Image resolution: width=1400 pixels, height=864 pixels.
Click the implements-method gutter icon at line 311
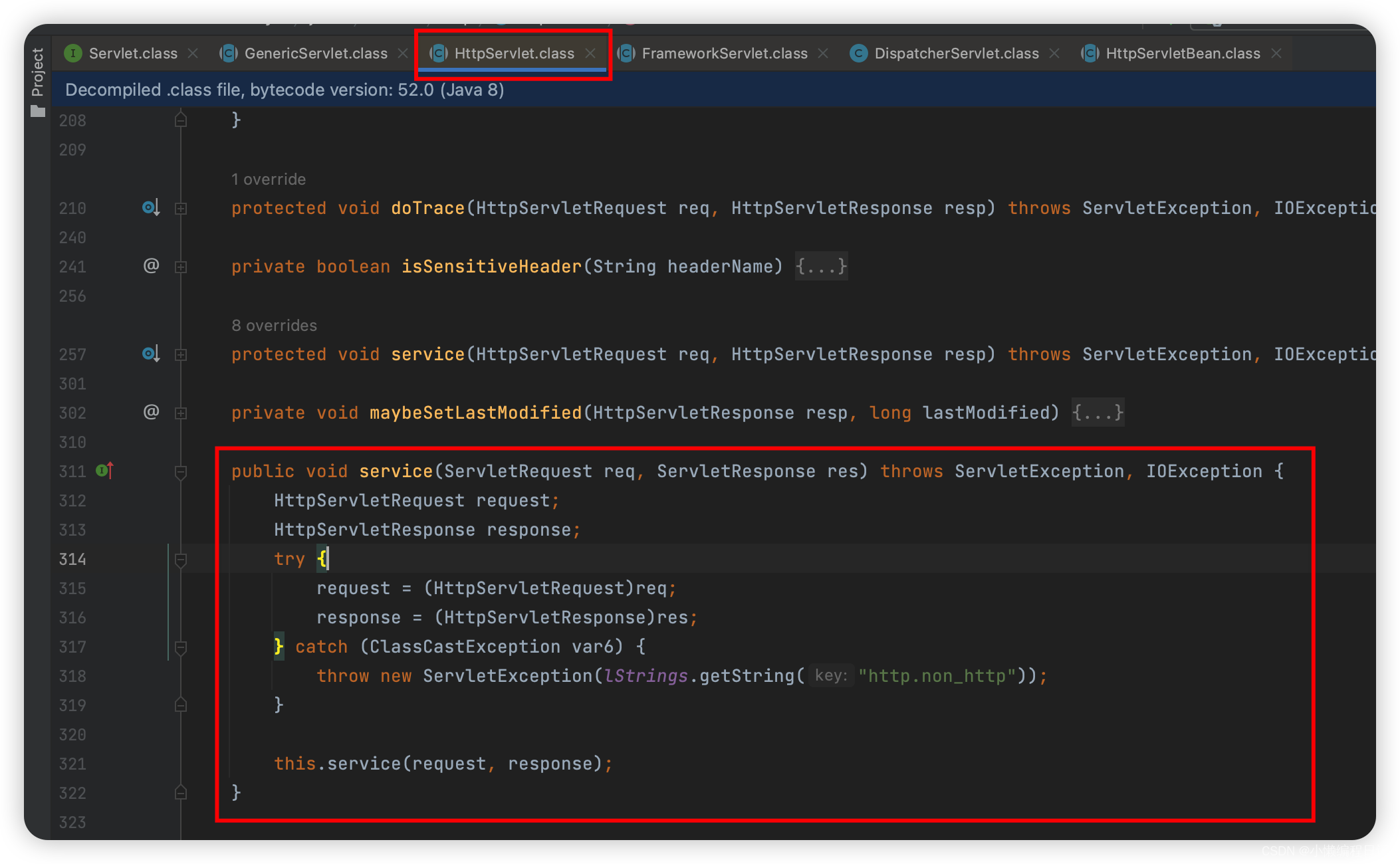(105, 471)
